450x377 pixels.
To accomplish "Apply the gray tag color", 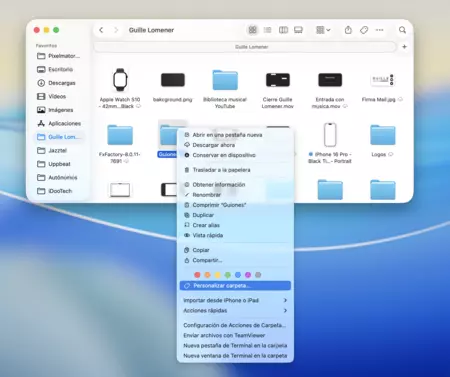I will [x=258, y=275].
